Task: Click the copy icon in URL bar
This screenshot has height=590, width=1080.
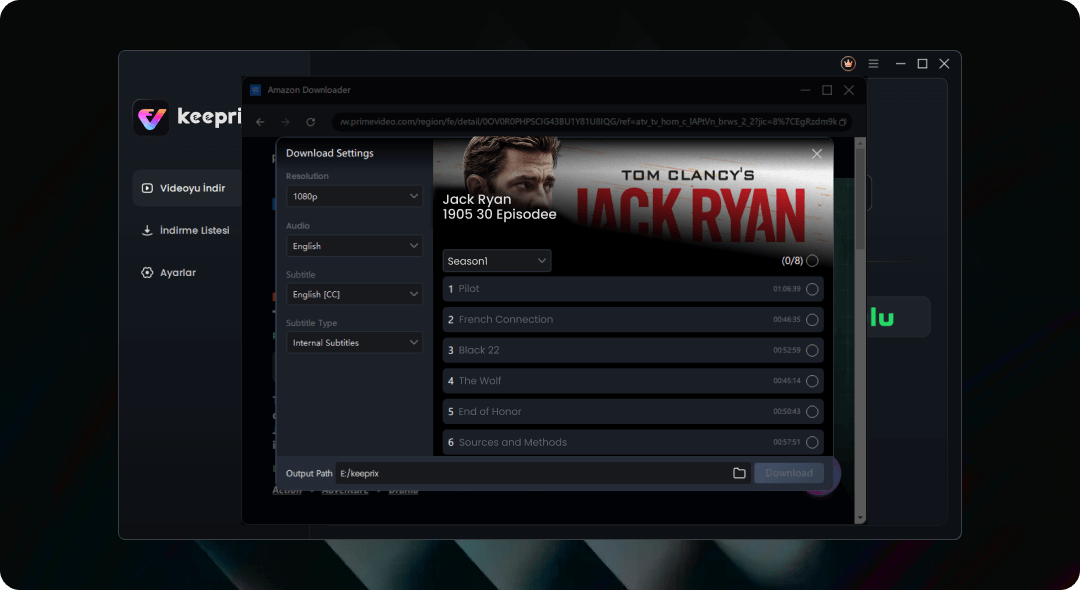Action: coord(842,122)
